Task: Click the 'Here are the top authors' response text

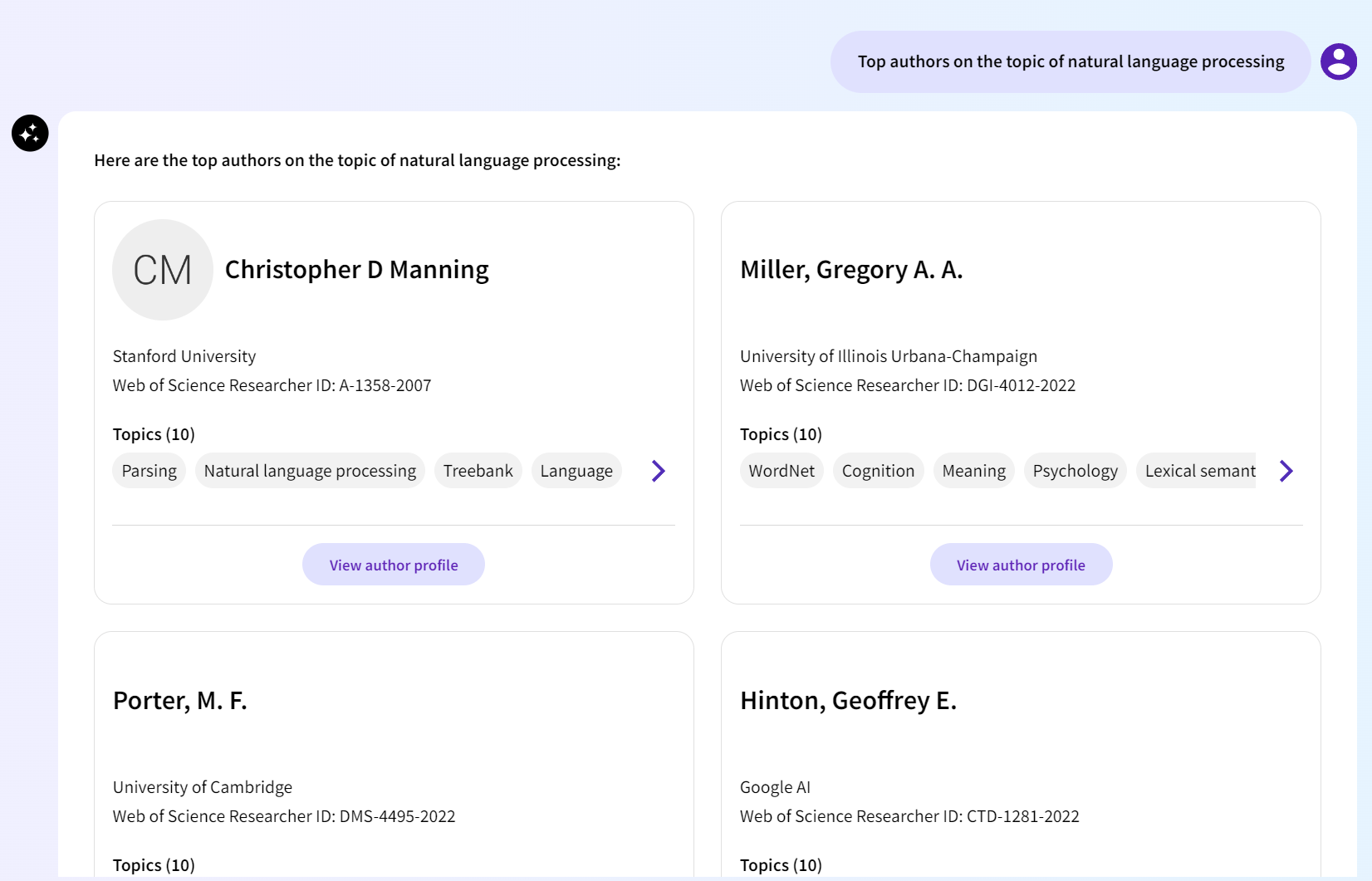Action: coord(357,160)
